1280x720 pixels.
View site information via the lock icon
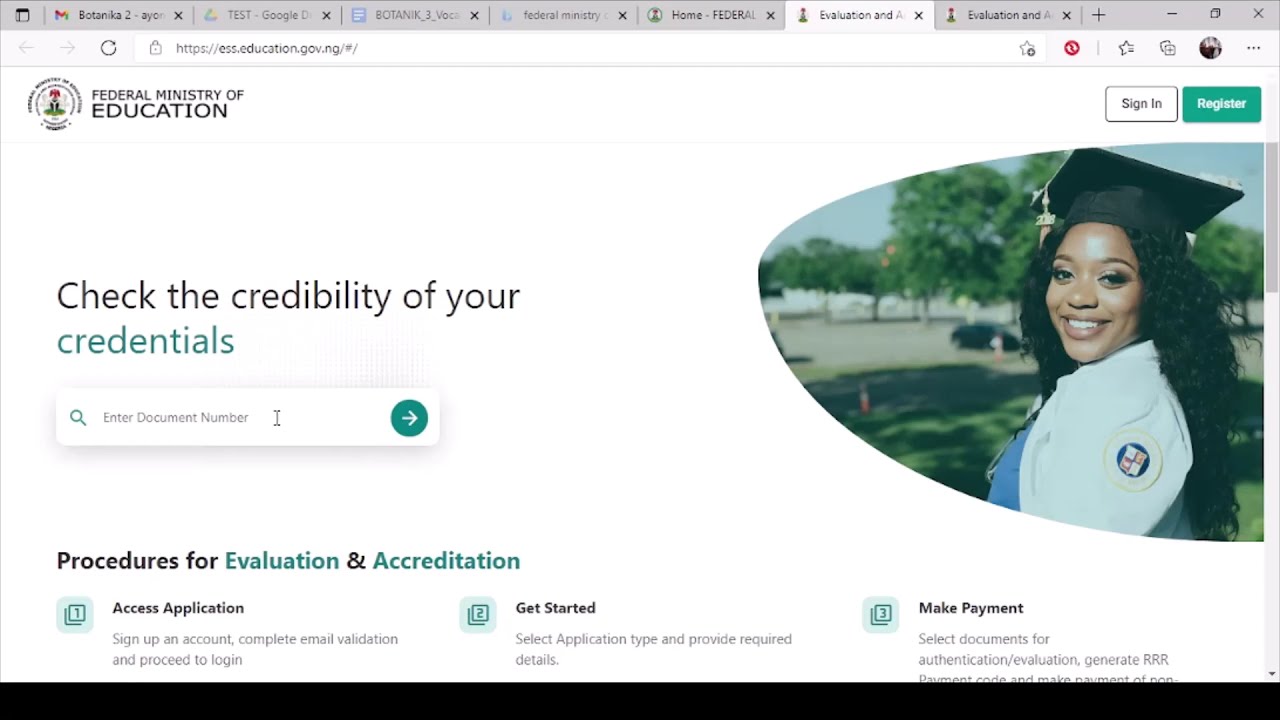[155, 48]
